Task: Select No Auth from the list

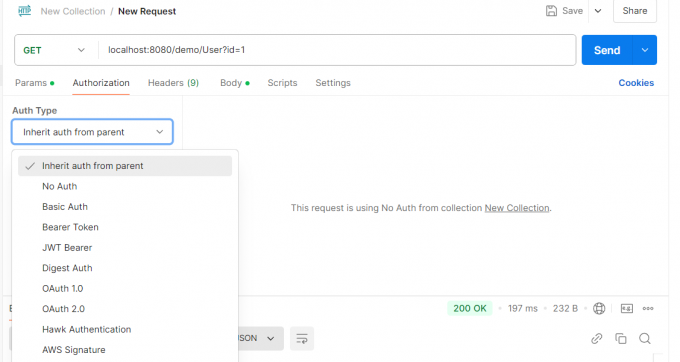Action: tap(125, 186)
